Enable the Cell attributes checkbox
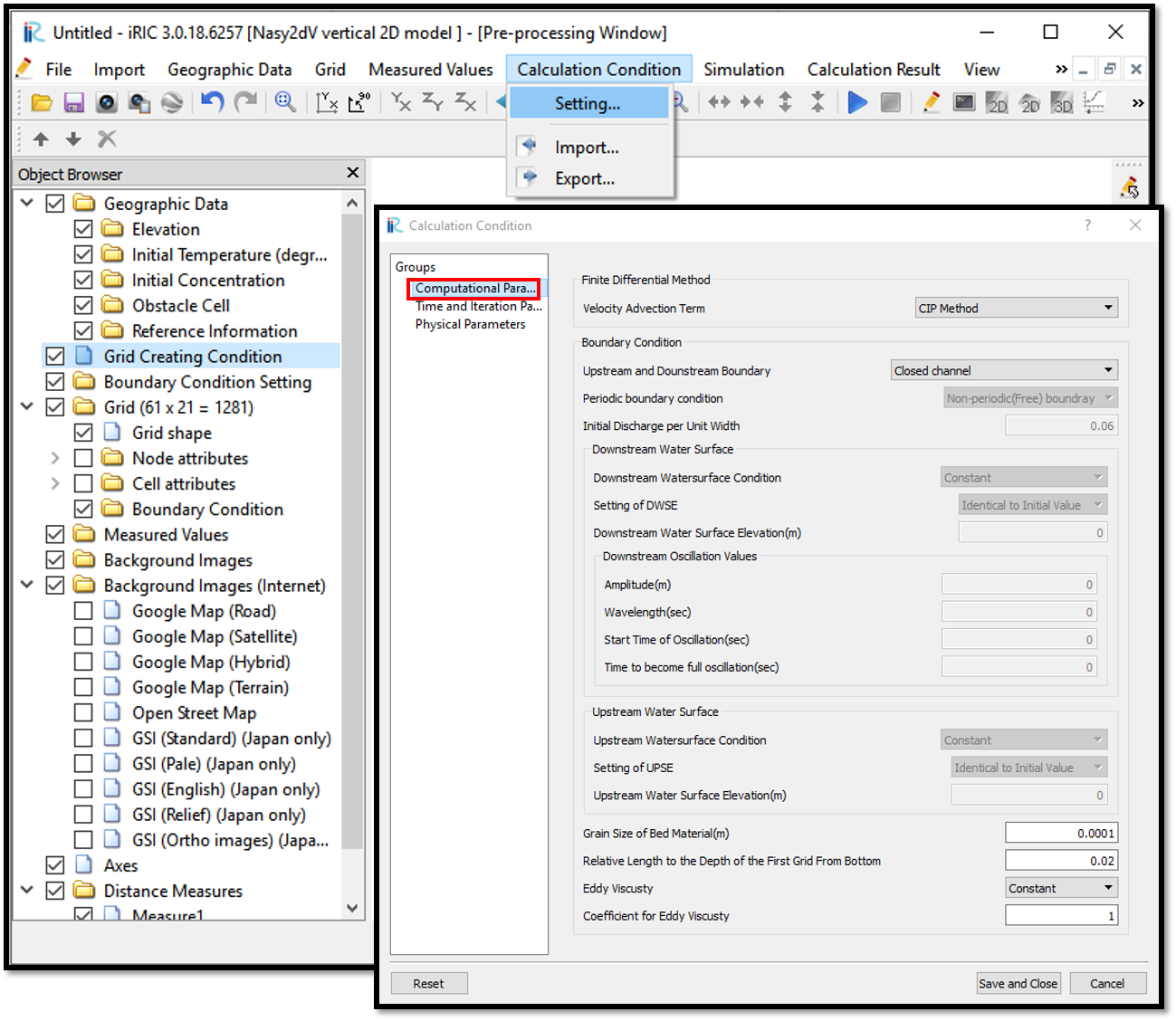Viewport: 1176px width, 1021px height. (x=83, y=483)
